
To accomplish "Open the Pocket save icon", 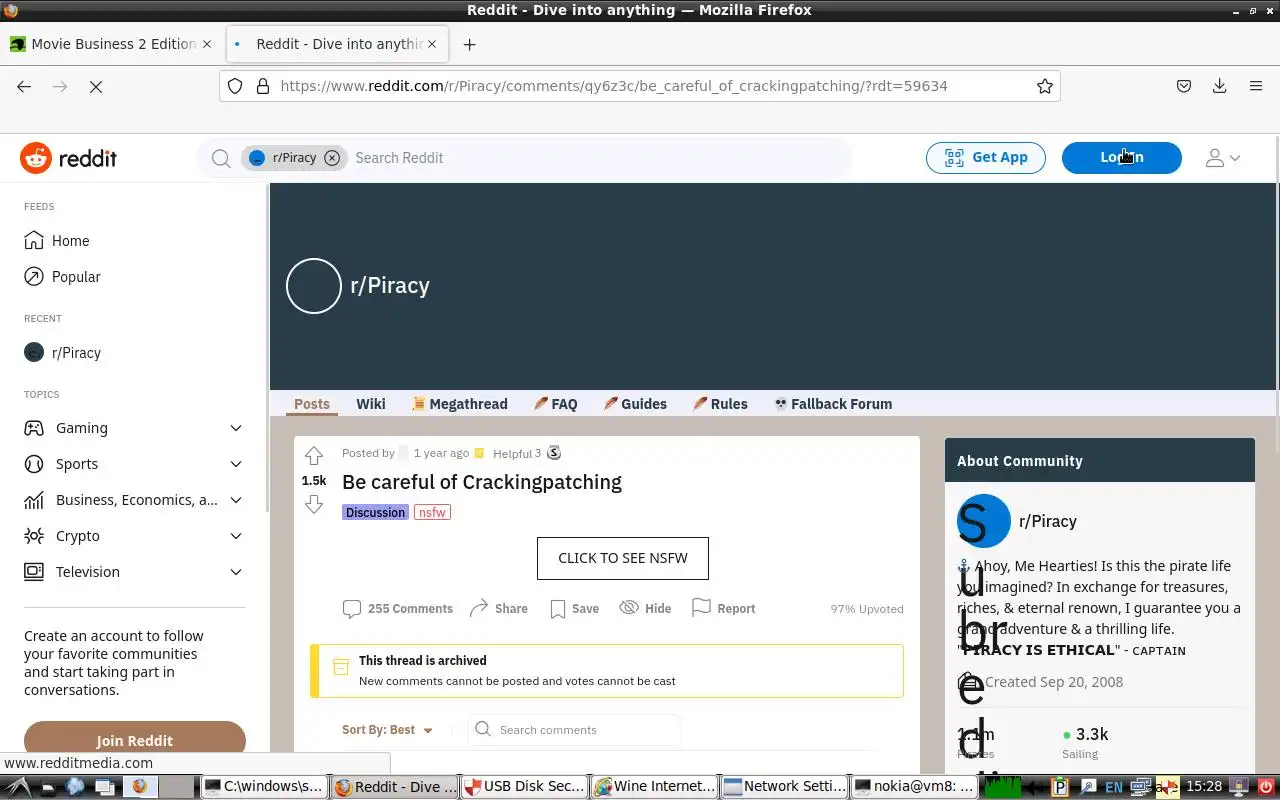I will [1184, 86].
